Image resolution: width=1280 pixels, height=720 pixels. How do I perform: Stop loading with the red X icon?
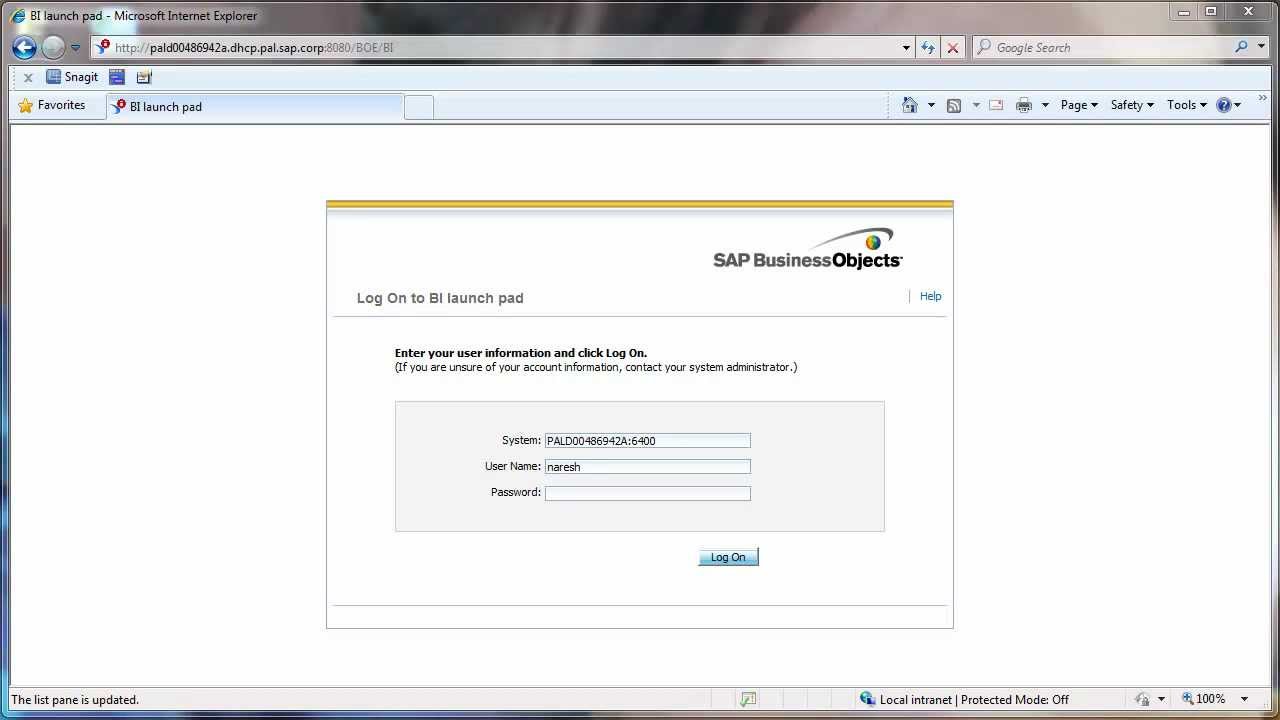pyautogui.click(x=953, y=47)
